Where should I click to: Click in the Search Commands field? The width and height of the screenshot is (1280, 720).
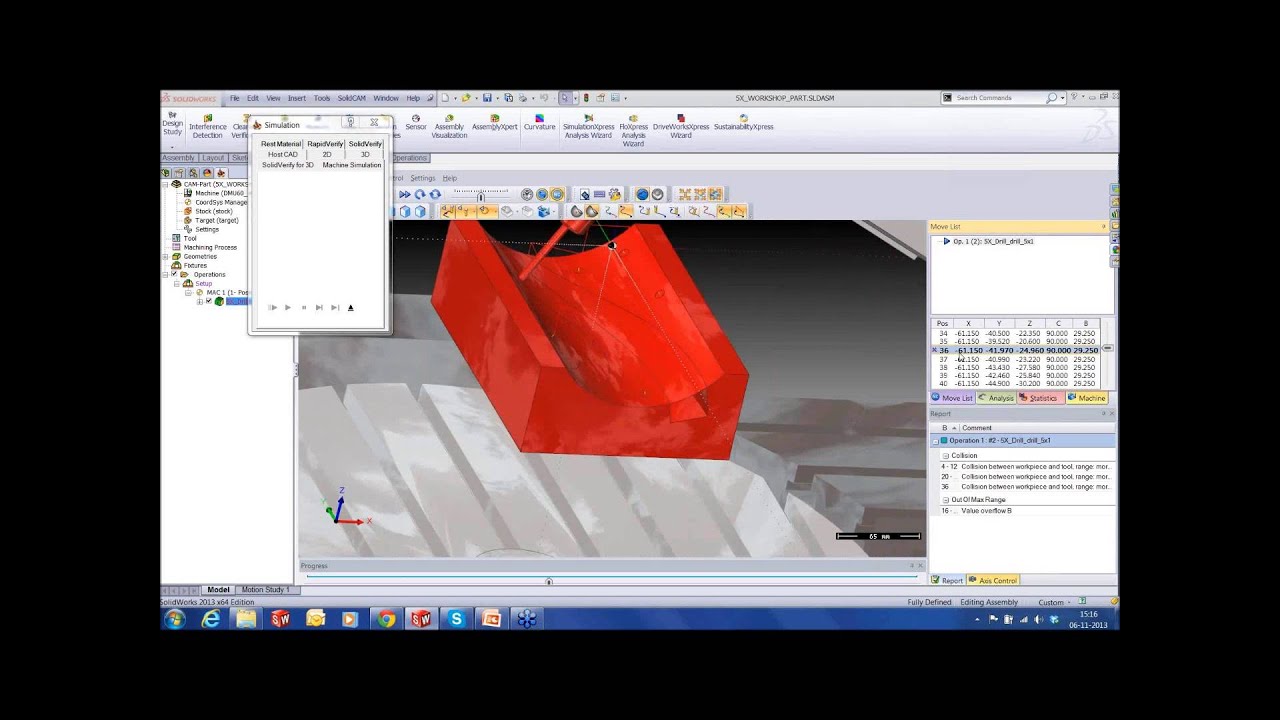coord(1000,98)
